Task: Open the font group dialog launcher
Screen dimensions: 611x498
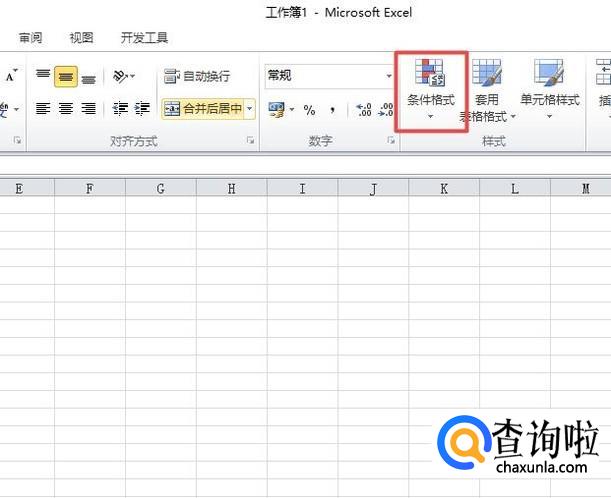Action: pos(18,140)
